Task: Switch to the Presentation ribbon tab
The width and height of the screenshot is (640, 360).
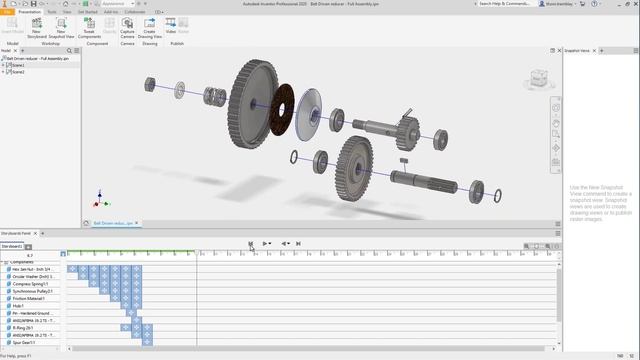Action: 29,12
